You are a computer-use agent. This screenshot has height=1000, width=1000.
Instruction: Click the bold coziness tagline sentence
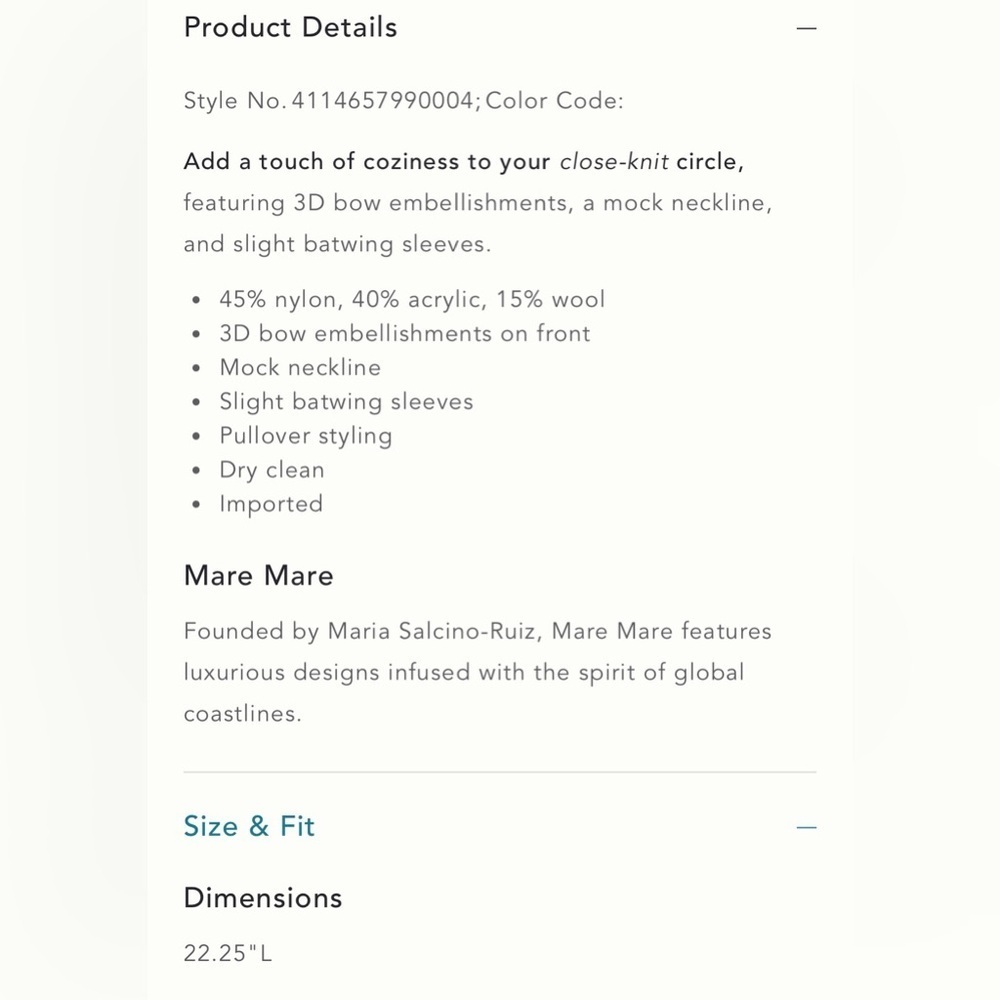point(464,161)
